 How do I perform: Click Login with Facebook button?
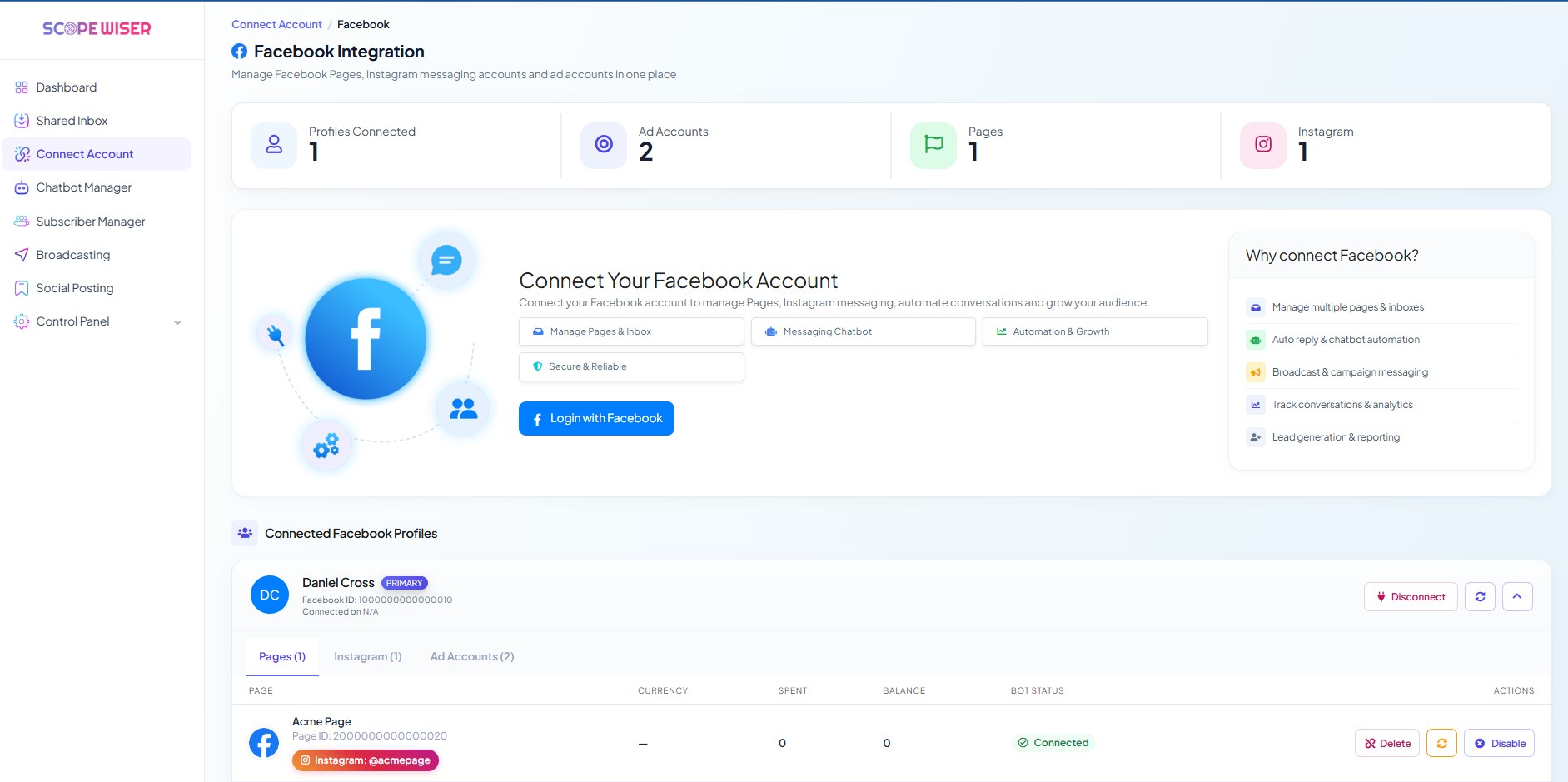(596, 418)
